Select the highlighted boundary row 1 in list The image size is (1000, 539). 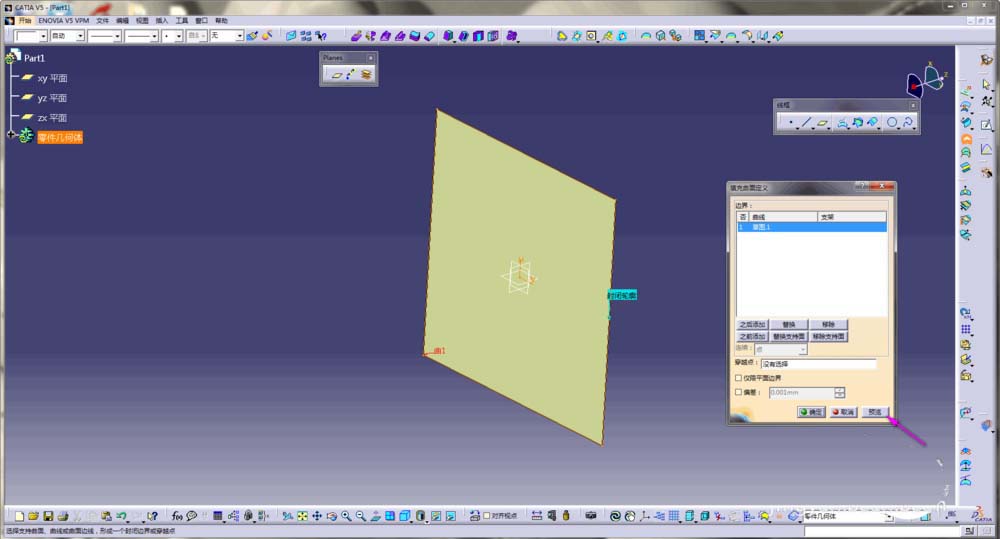pos(811,227)
